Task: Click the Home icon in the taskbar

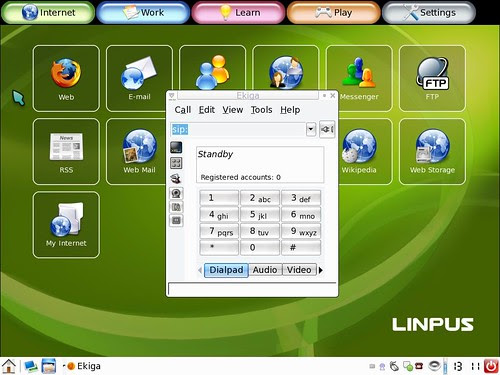Action: coord(9,366)
